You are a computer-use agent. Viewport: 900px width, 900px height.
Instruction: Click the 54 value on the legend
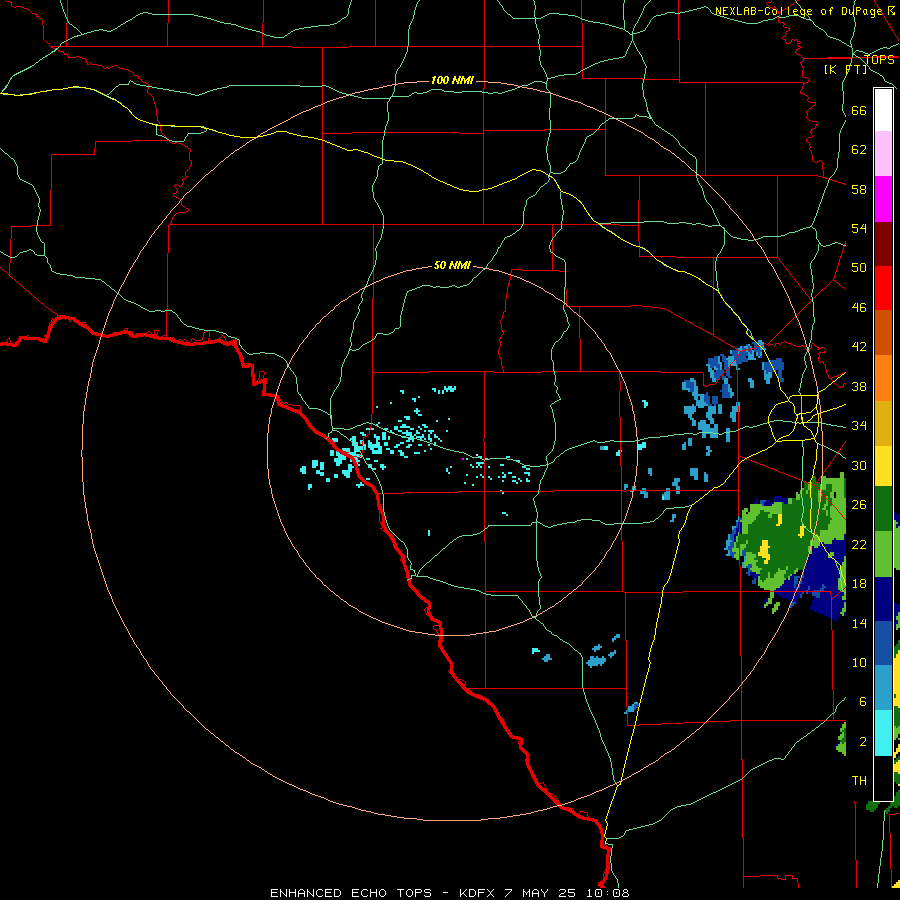tap(859, 228)
